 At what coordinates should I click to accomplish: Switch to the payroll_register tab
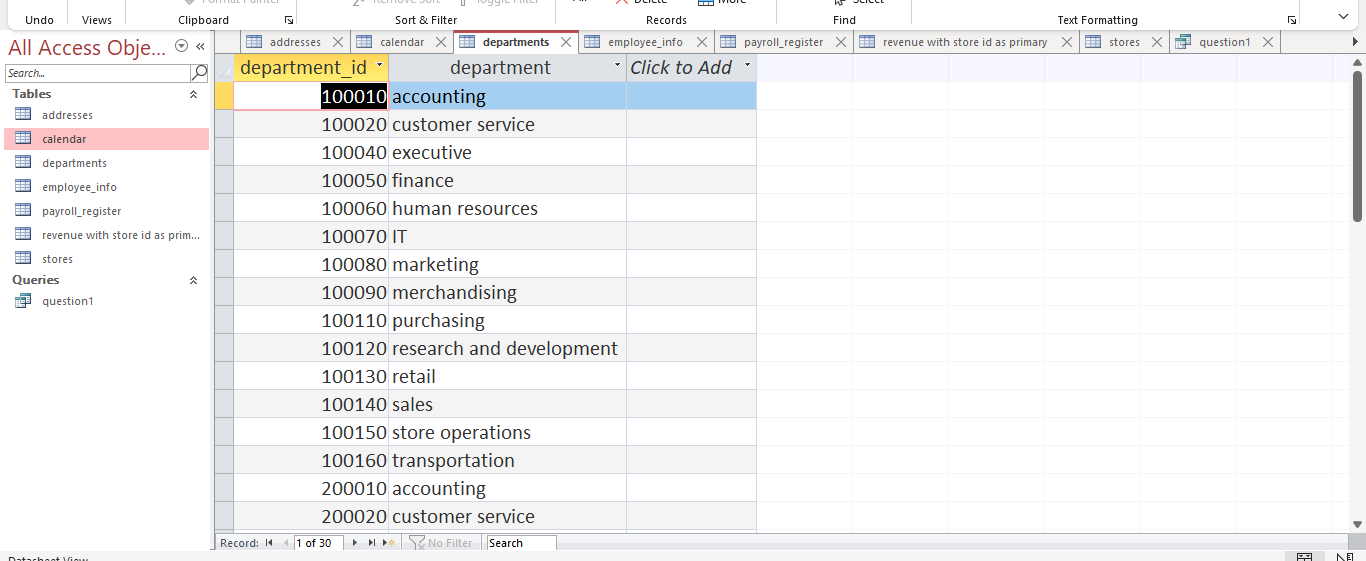click(x=783, y=42)
